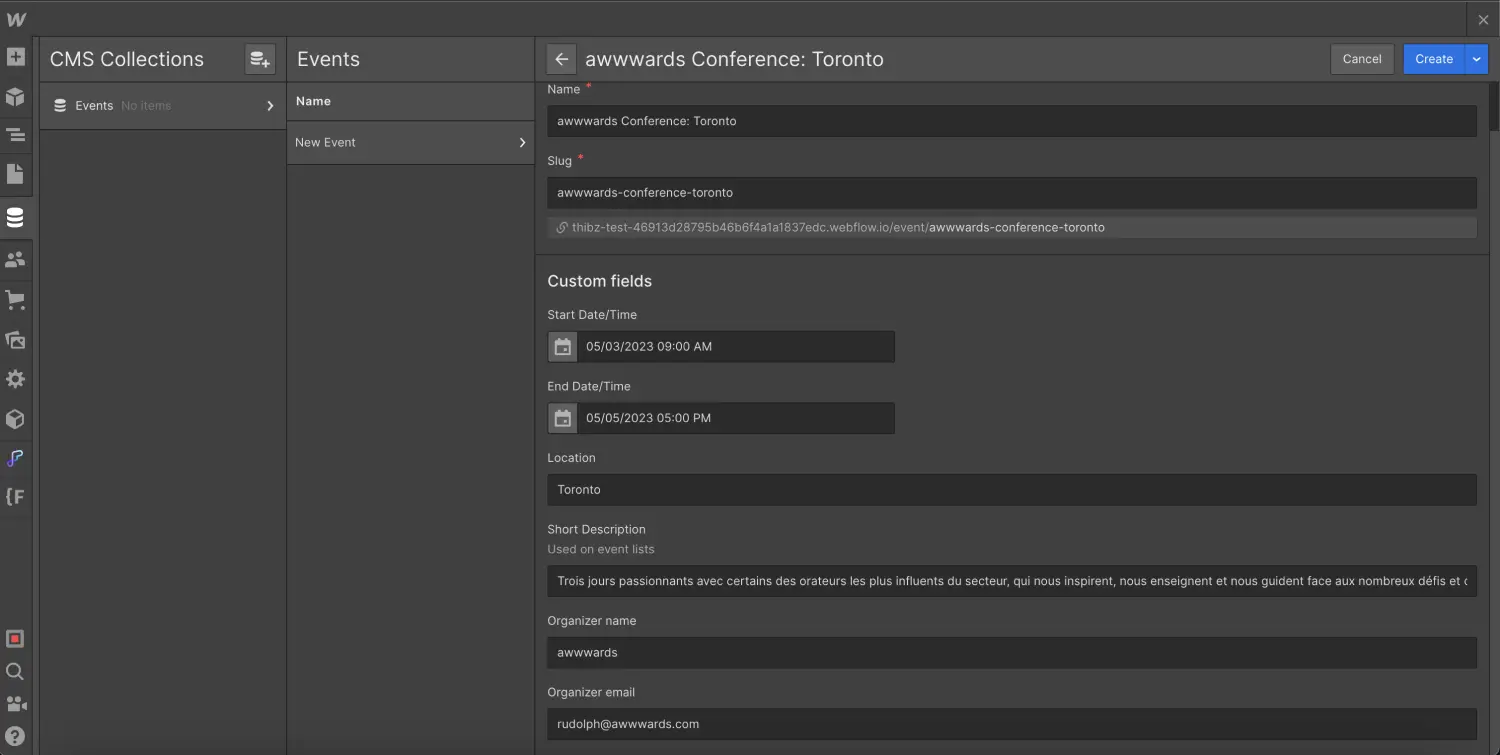The image size is (1500, 755).
Task: Open calendar for End Date/Time
Action: 563,418
